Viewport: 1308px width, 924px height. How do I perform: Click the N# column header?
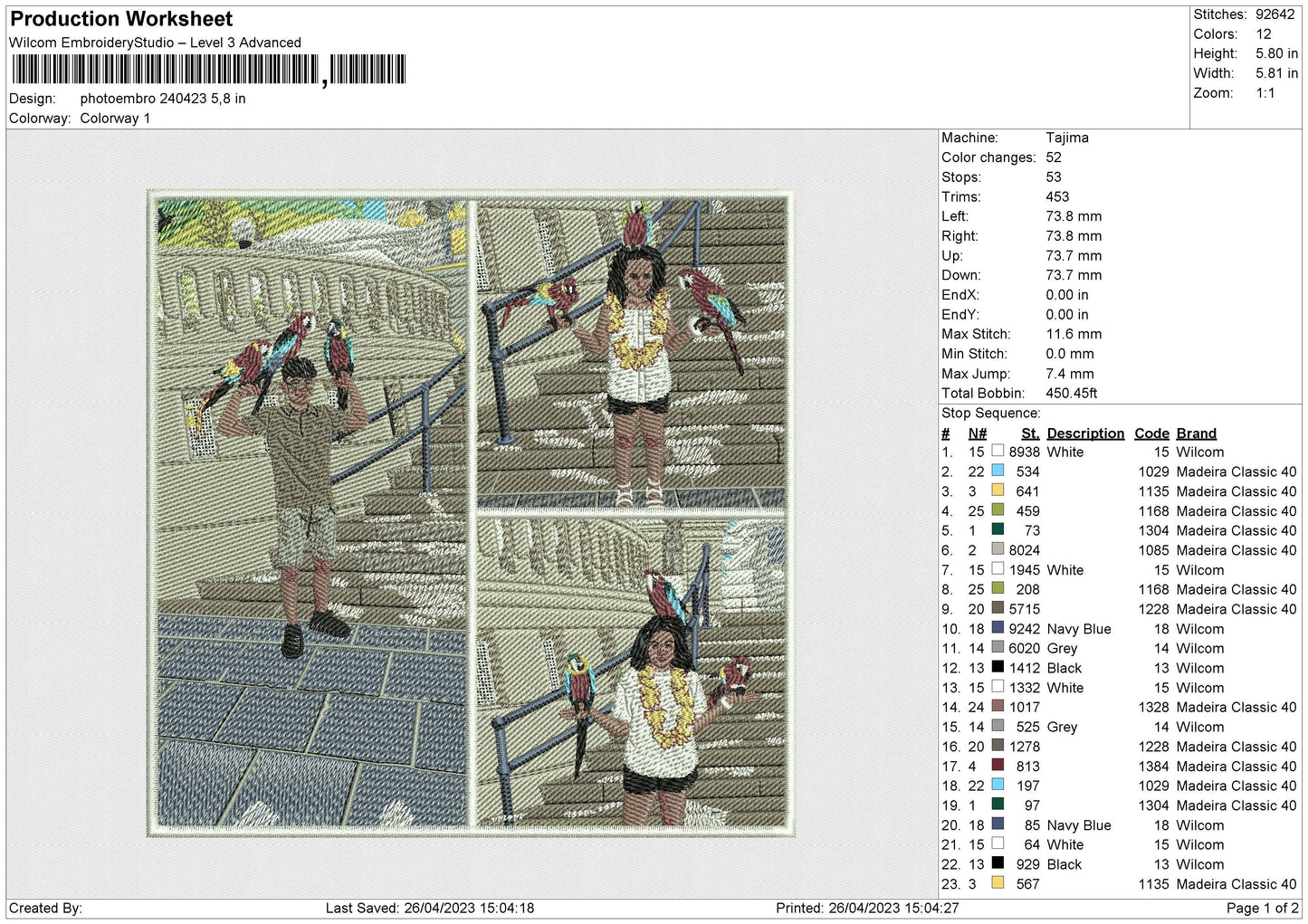pyautogui.click(x=977, y=433)
